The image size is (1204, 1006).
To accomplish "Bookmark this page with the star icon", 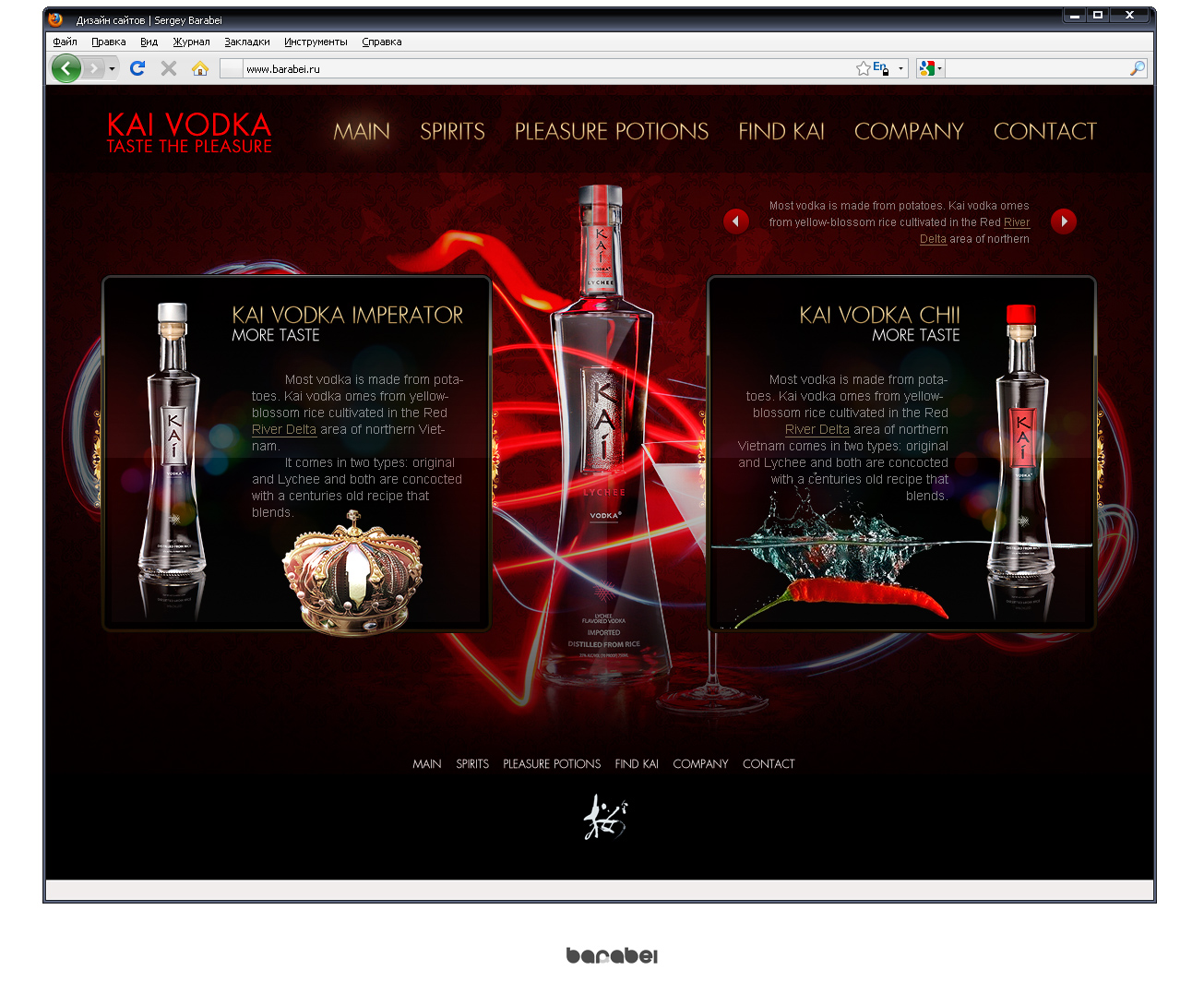I will (x=863, y=68).
